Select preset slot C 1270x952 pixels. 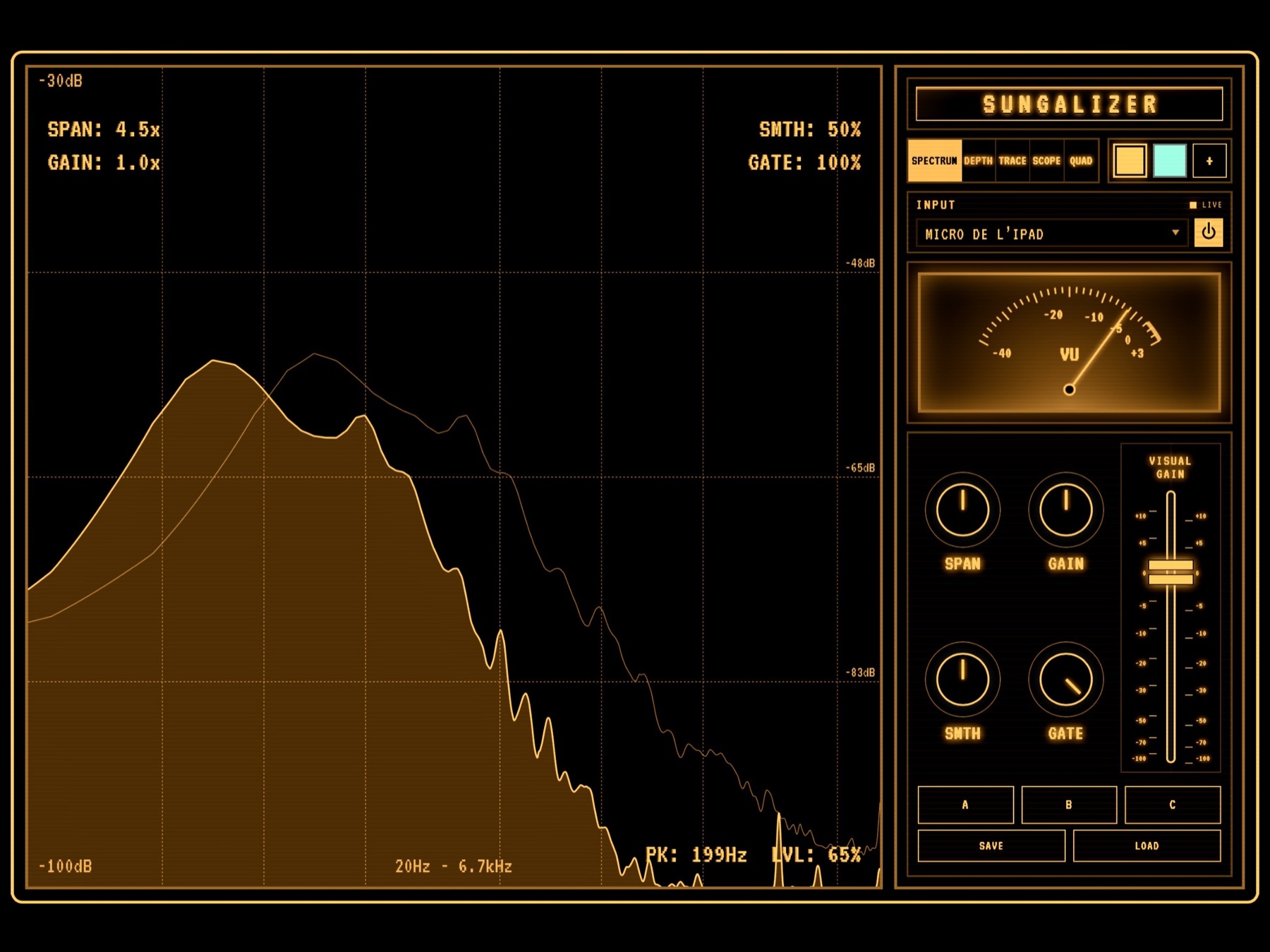coord(1172,805)
